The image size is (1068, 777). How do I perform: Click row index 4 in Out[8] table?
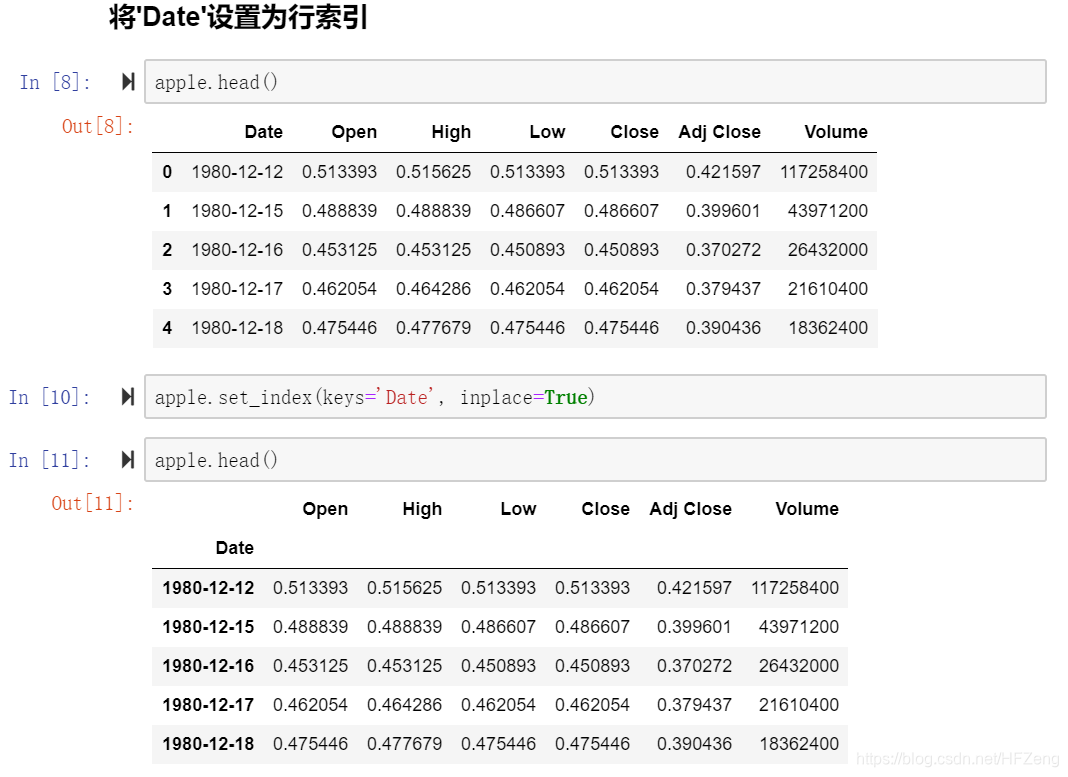167,328
